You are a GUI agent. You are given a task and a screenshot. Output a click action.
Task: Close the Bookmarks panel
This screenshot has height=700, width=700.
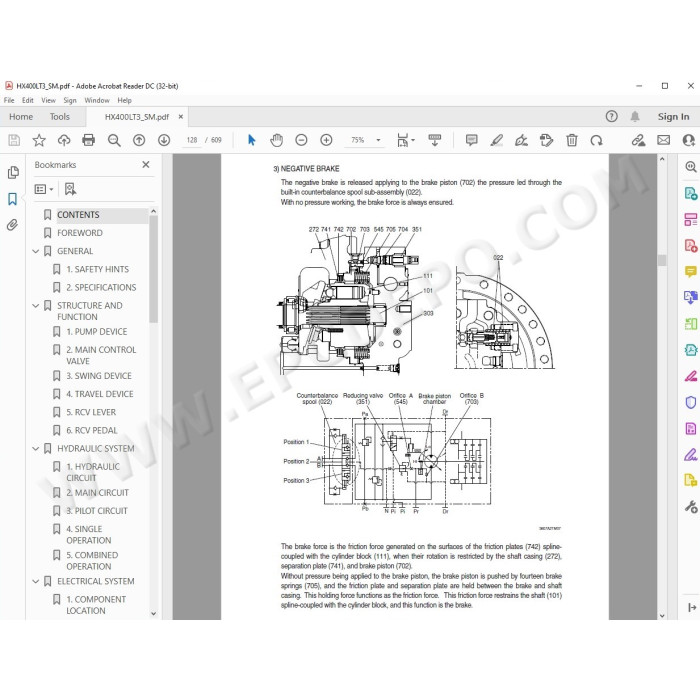(146, 165)
